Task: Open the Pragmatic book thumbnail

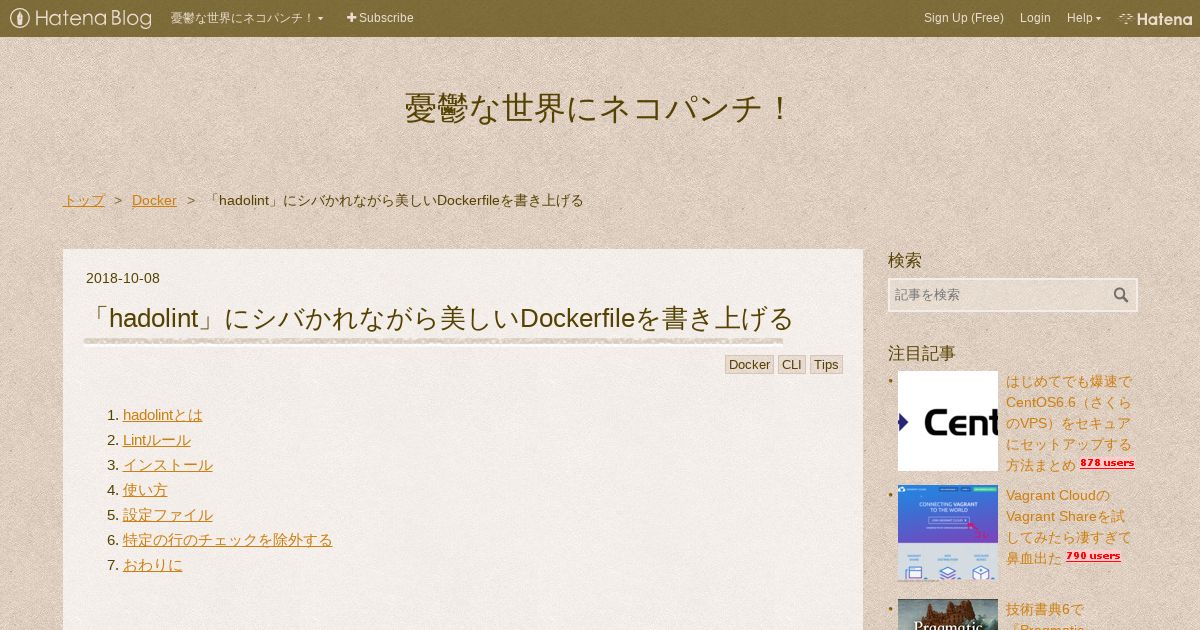Action: (948, 614)
